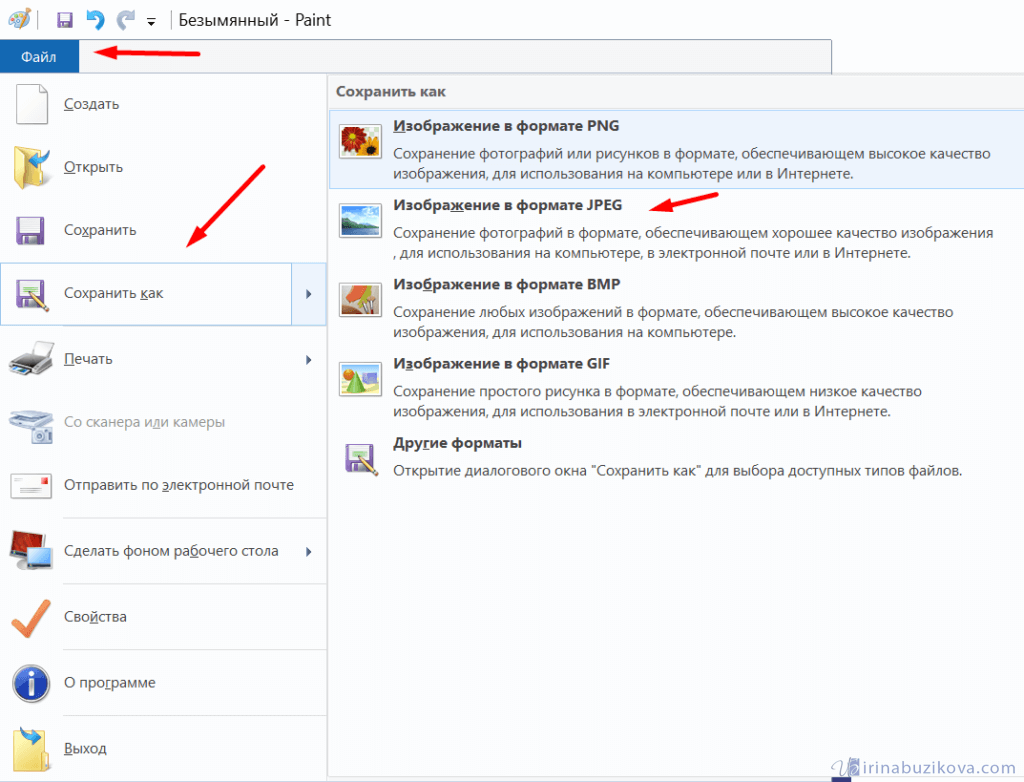Click the GIF format shapes icon
The width and height of the screenshot is (1024, 782).
click(360, 379)
